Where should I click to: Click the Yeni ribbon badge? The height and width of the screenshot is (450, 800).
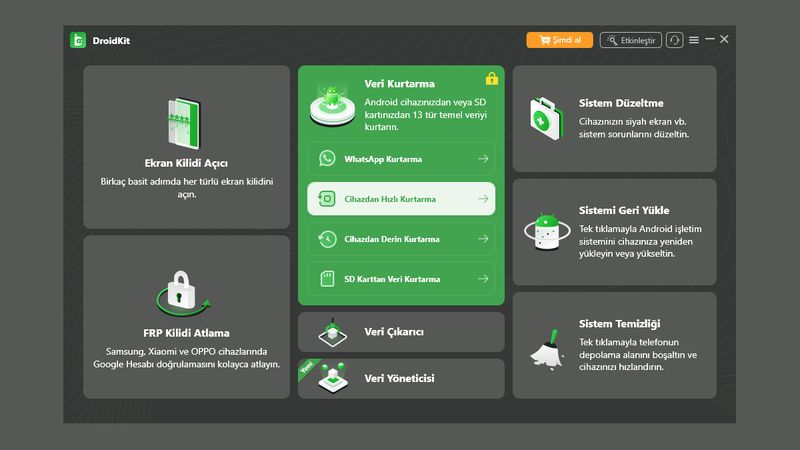coord(307,367)
